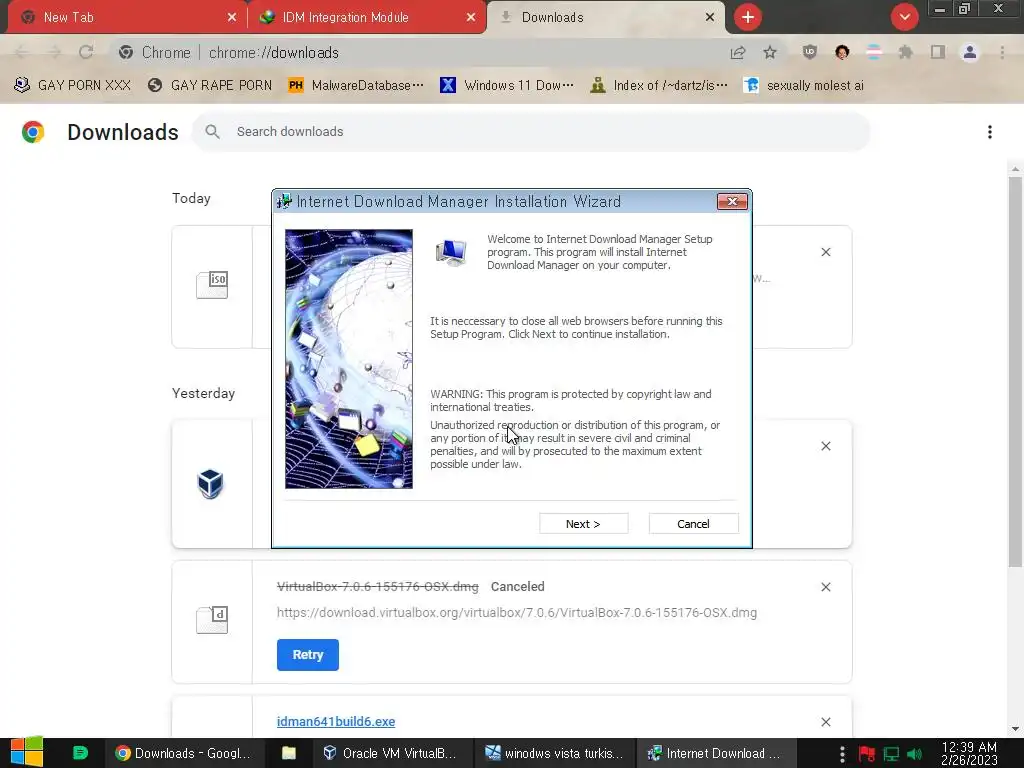Close the IDM Integration Module tab
The height and width of the screenshot is (768, 1024).
click(x=470, y=18)
